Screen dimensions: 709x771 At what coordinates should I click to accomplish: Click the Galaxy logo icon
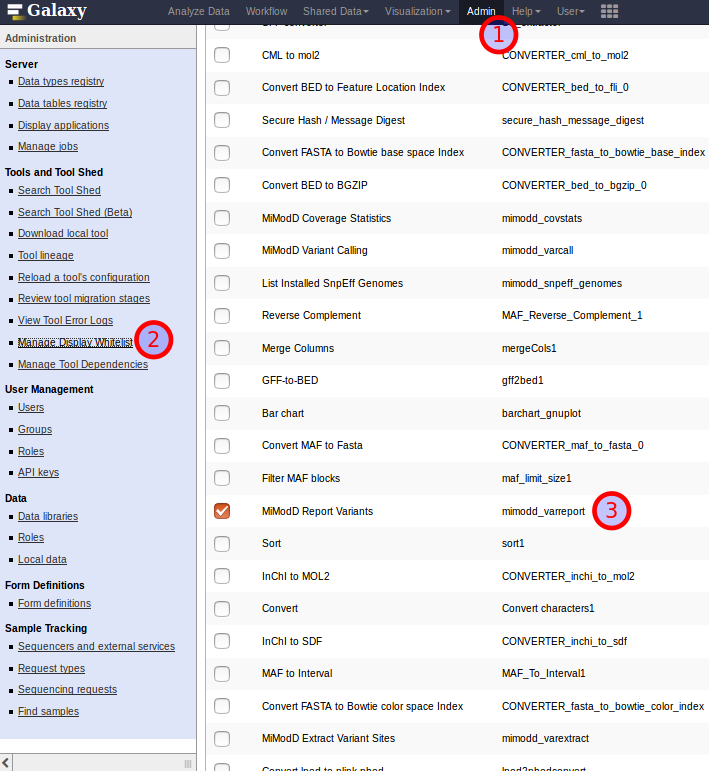[15, 12]
